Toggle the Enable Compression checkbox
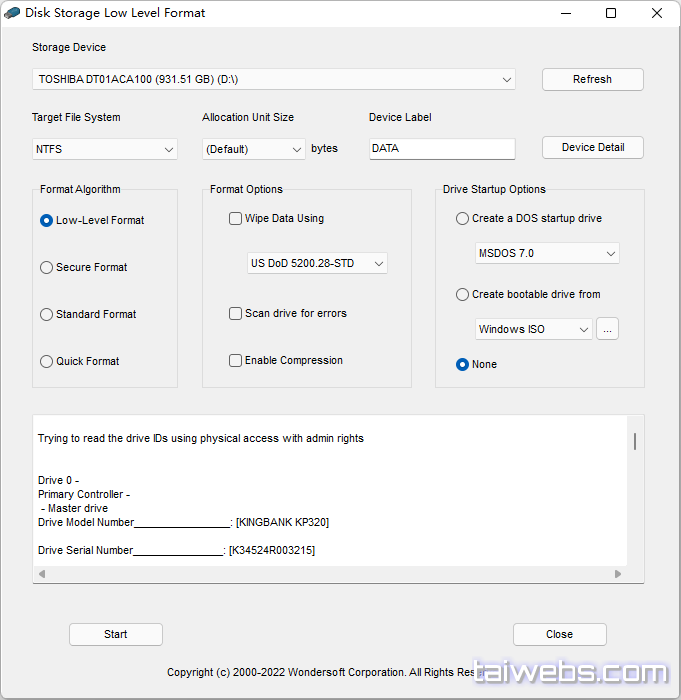Image resolution: width=681 pixels, height=700 pixels. click(236, 360)
